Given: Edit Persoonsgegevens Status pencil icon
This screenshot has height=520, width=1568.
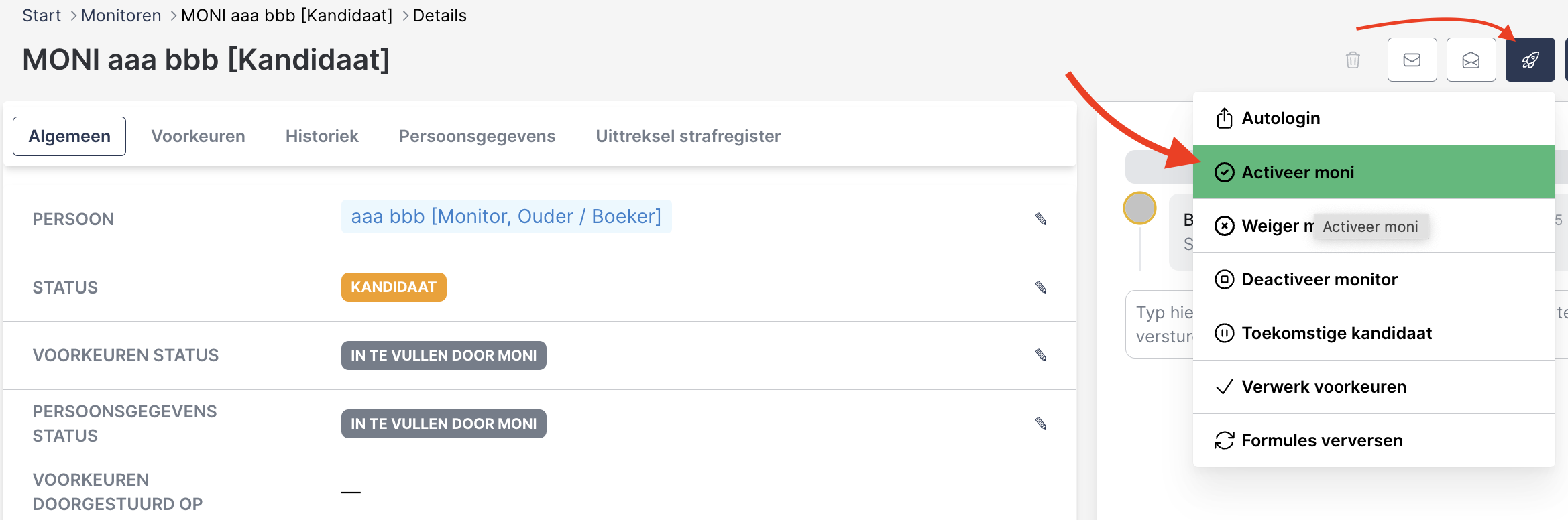Looking at the screenshot, I should (1041, 424).
